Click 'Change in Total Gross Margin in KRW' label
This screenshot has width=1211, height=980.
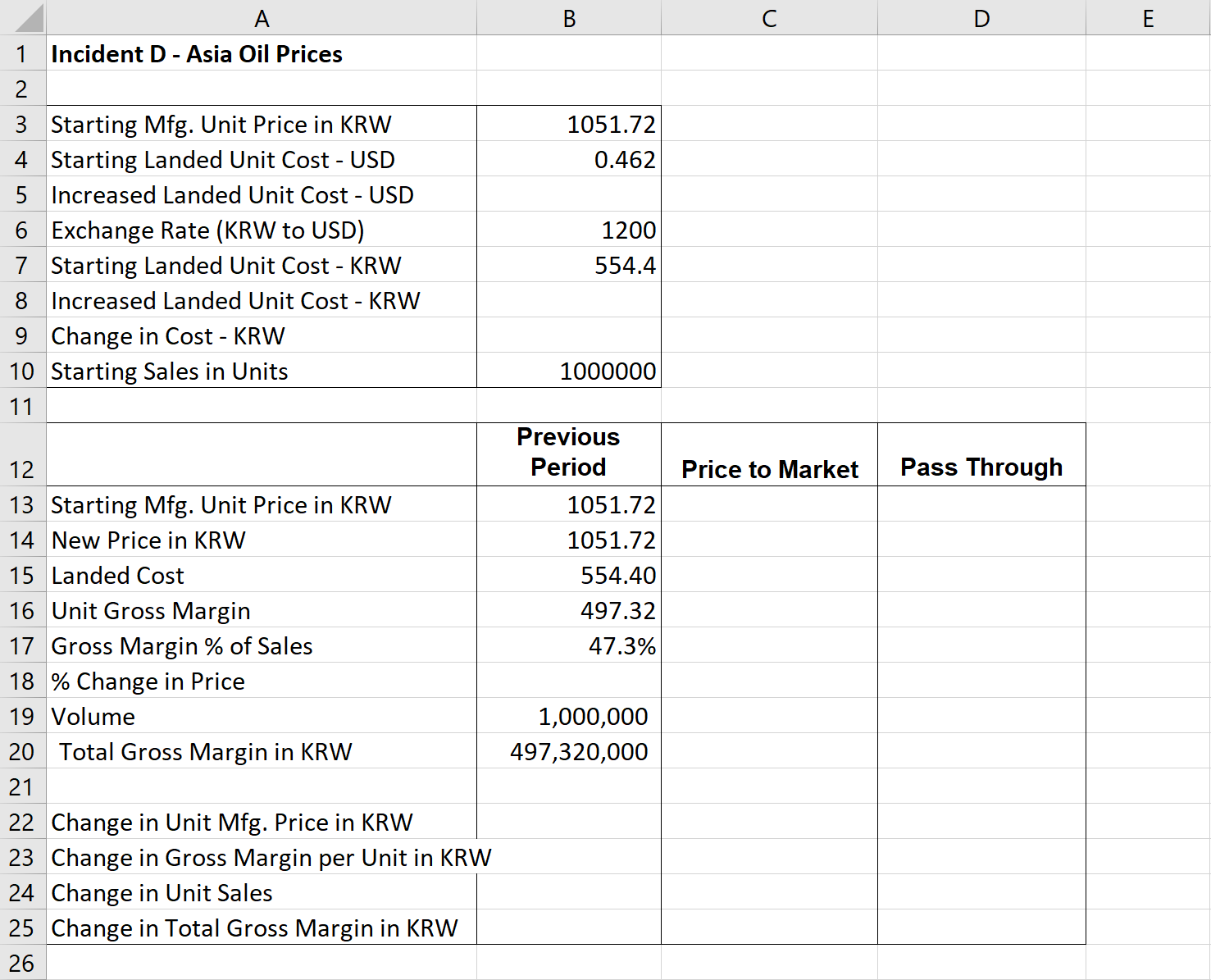(255, 928)
